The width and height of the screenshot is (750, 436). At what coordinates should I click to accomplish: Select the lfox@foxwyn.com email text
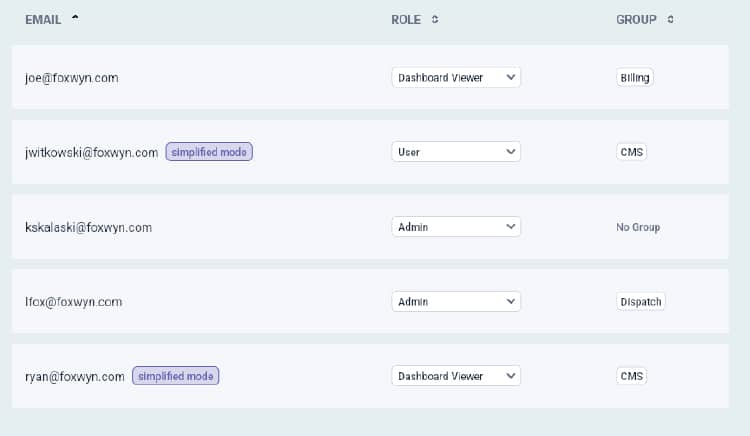[x=74, y=302]
